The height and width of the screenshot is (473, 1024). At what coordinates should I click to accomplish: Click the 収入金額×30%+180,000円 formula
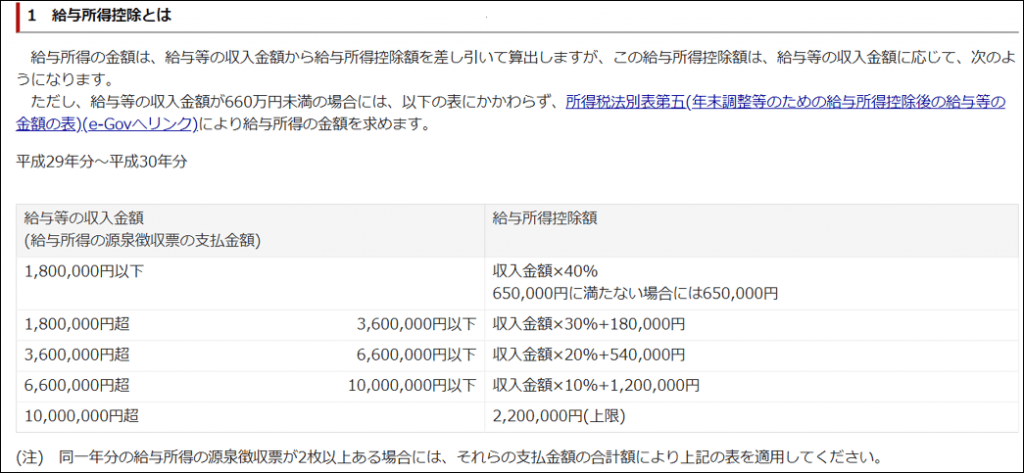click(588, 324)
